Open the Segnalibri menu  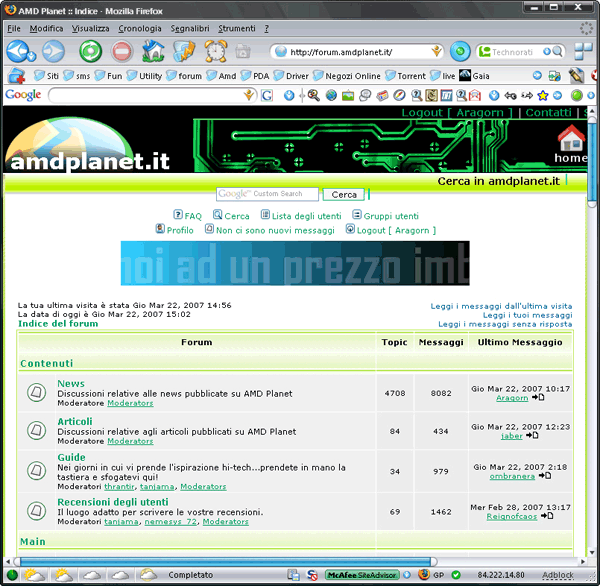[190, 28]
